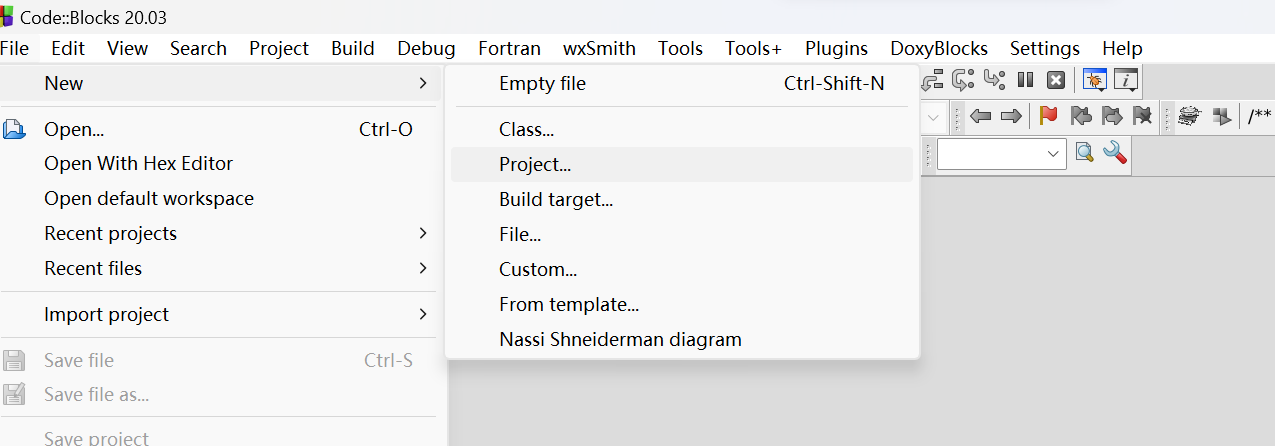The height and width of the screenshot is (446, 1275).
Task: Open the debugger Info window icon
Action: click(1126, 80)
